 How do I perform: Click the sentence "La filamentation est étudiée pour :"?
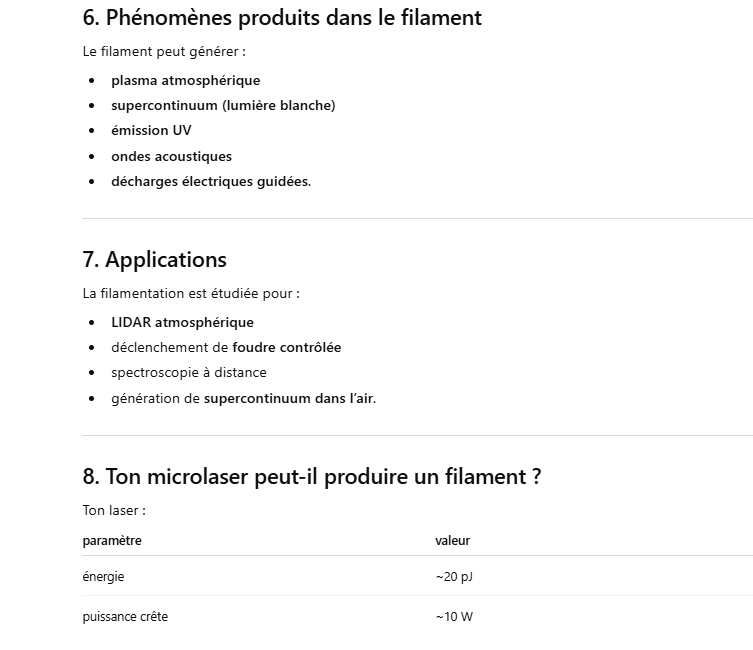(191, 293)
